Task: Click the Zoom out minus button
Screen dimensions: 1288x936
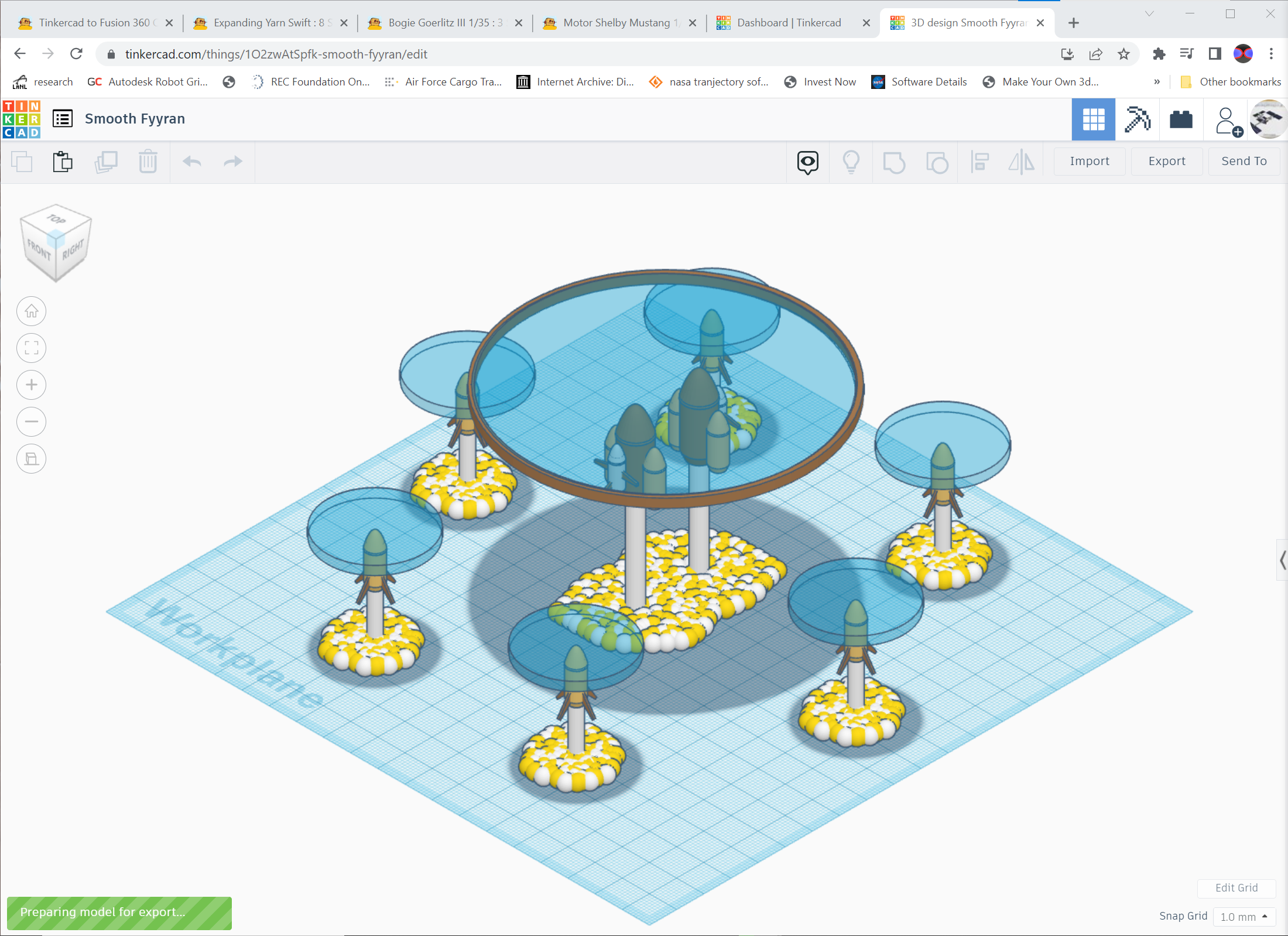Action: (x=32, y=422)
